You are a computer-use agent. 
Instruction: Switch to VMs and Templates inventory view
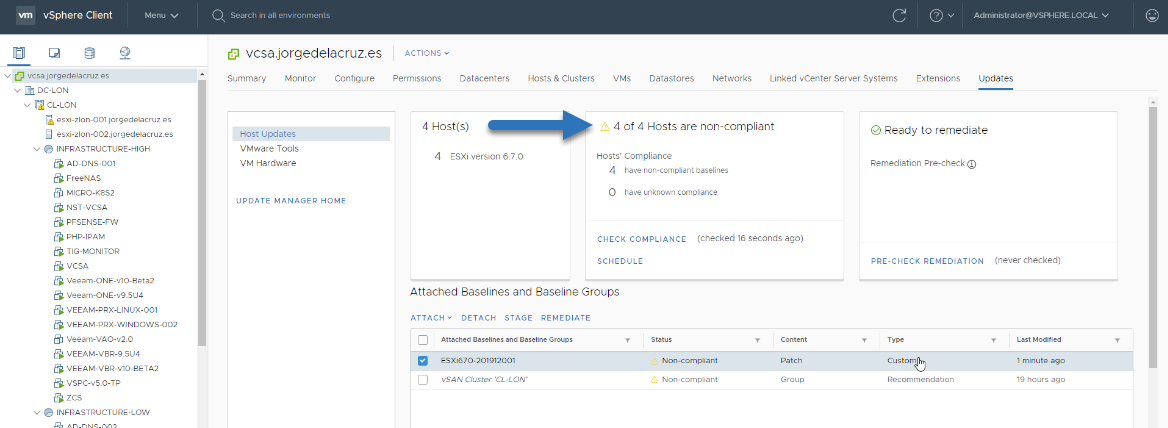(x=54, y=53)
